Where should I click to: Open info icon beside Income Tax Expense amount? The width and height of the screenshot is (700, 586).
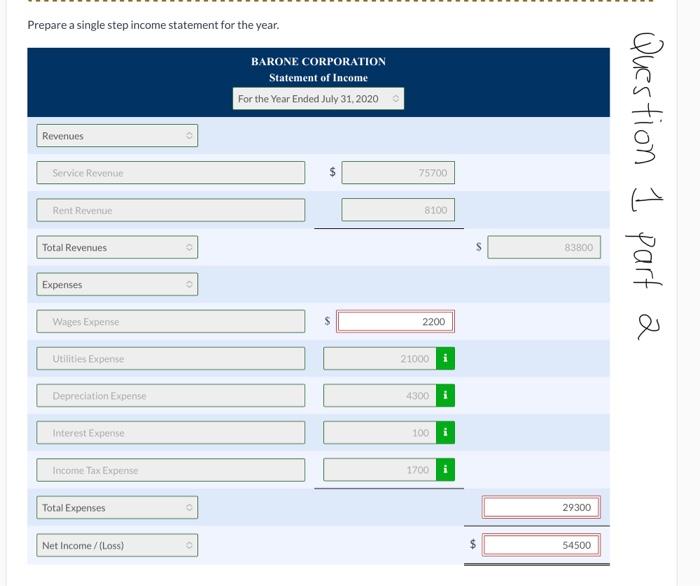pos(445,470)
